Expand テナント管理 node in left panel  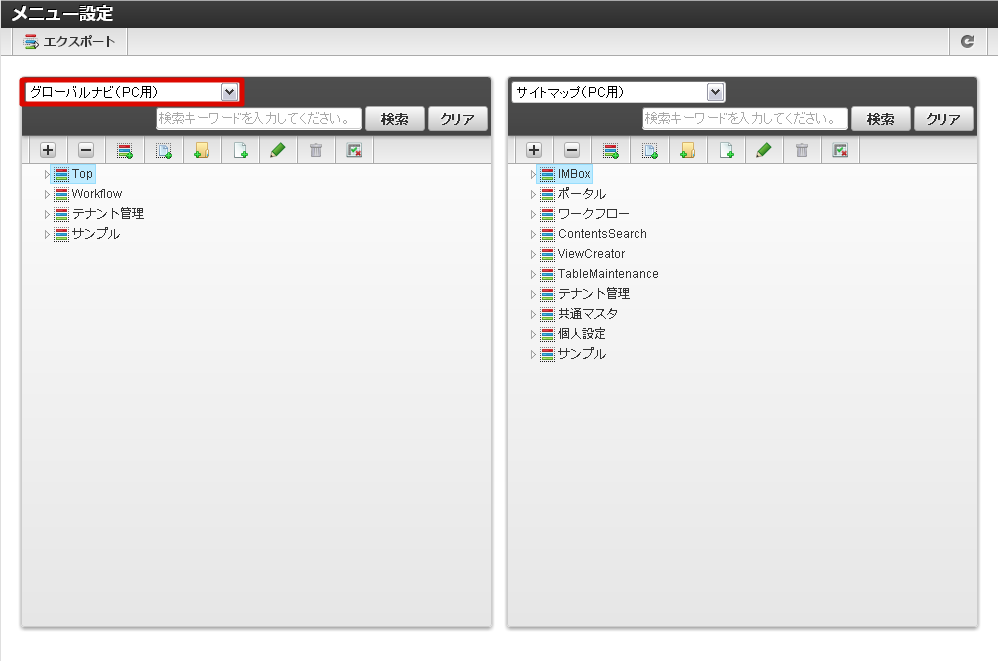47,214
